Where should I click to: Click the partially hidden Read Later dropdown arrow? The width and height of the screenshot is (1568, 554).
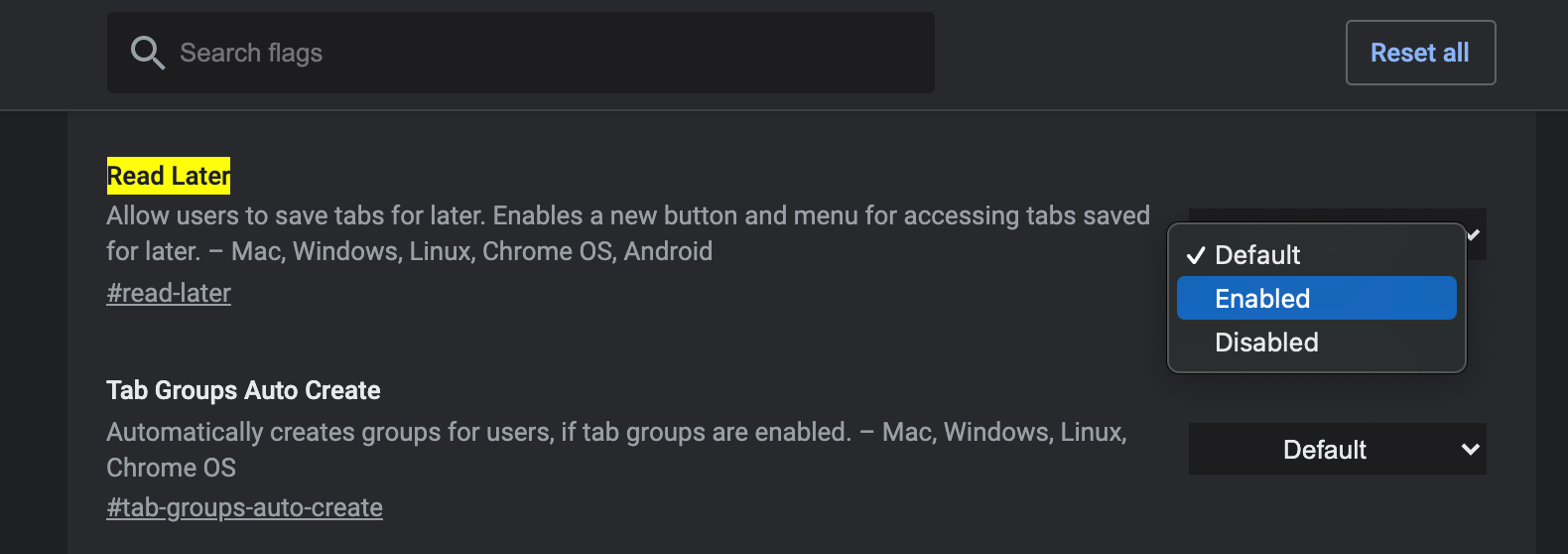1474,235
